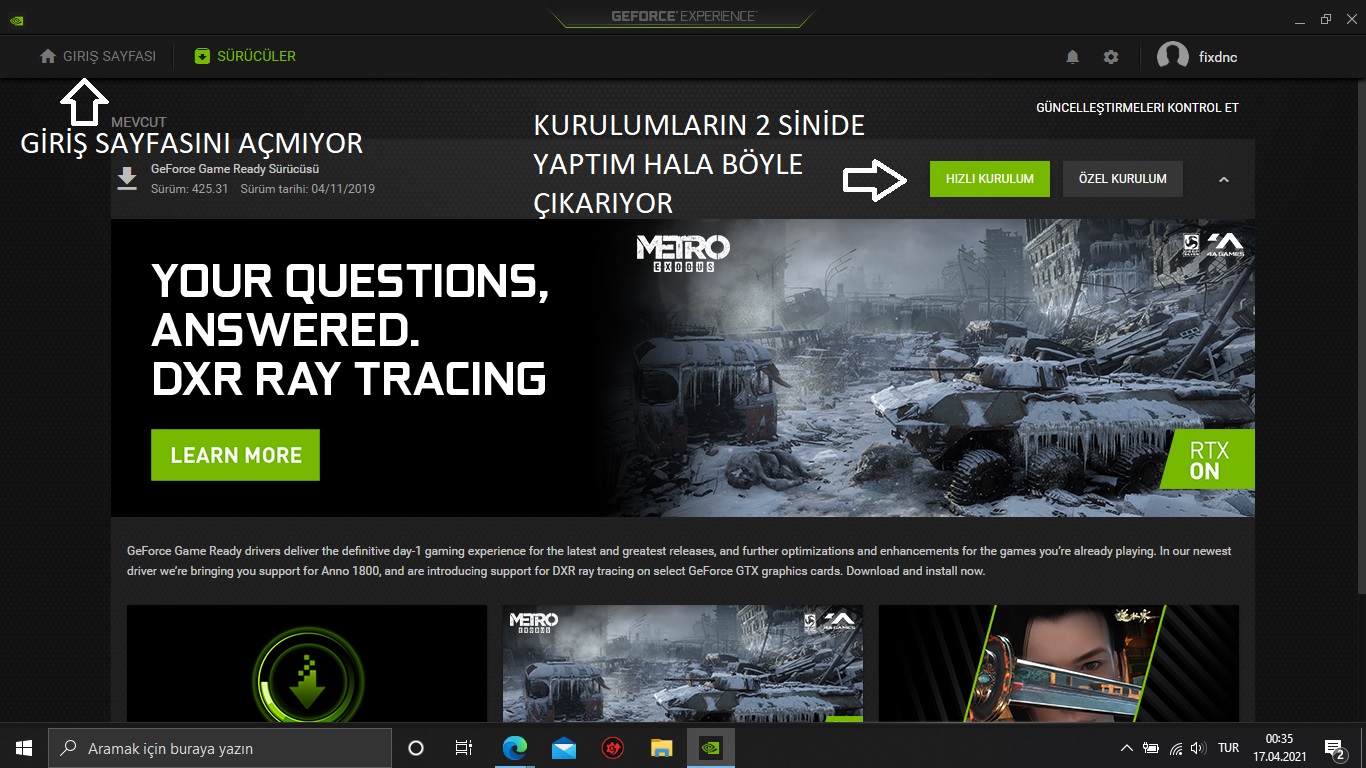Launch Microsoft Edge from taskbar
Image resolution: width=1366 pixels, height=768 pixels.
pos(515,748)
